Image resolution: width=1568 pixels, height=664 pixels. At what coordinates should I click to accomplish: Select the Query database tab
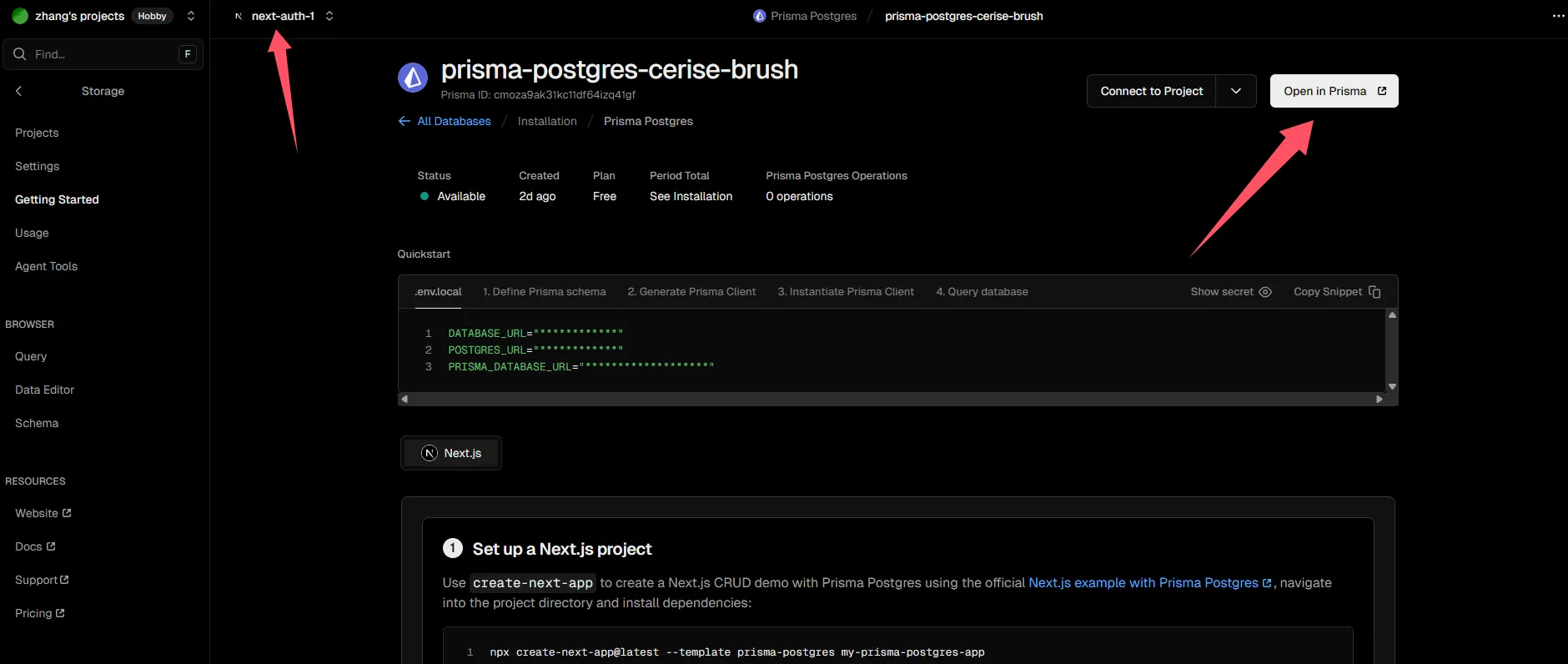982,292
